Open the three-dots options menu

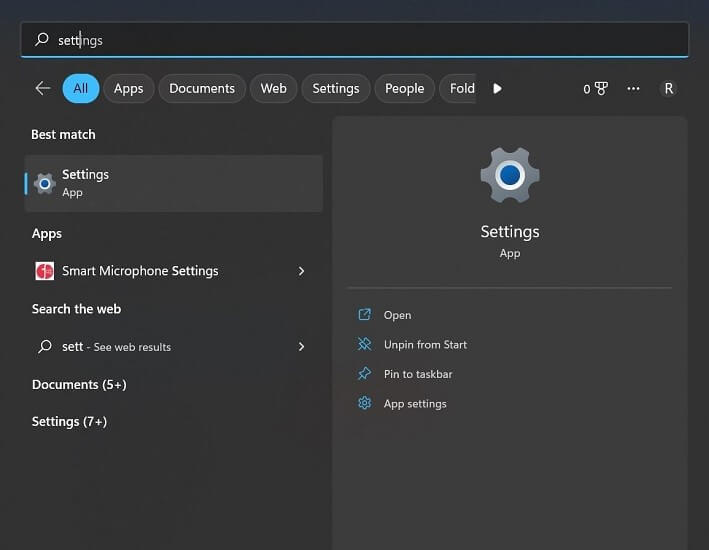(x=633, y=88)
